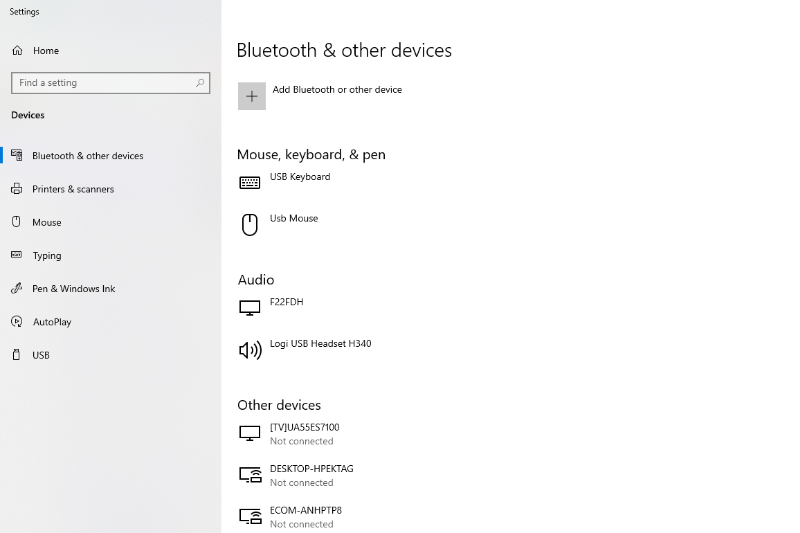This screenshot has height=533, width=800.
Task: Open the Home settings page
Action: pyautogui.click(x=46, y=50)
